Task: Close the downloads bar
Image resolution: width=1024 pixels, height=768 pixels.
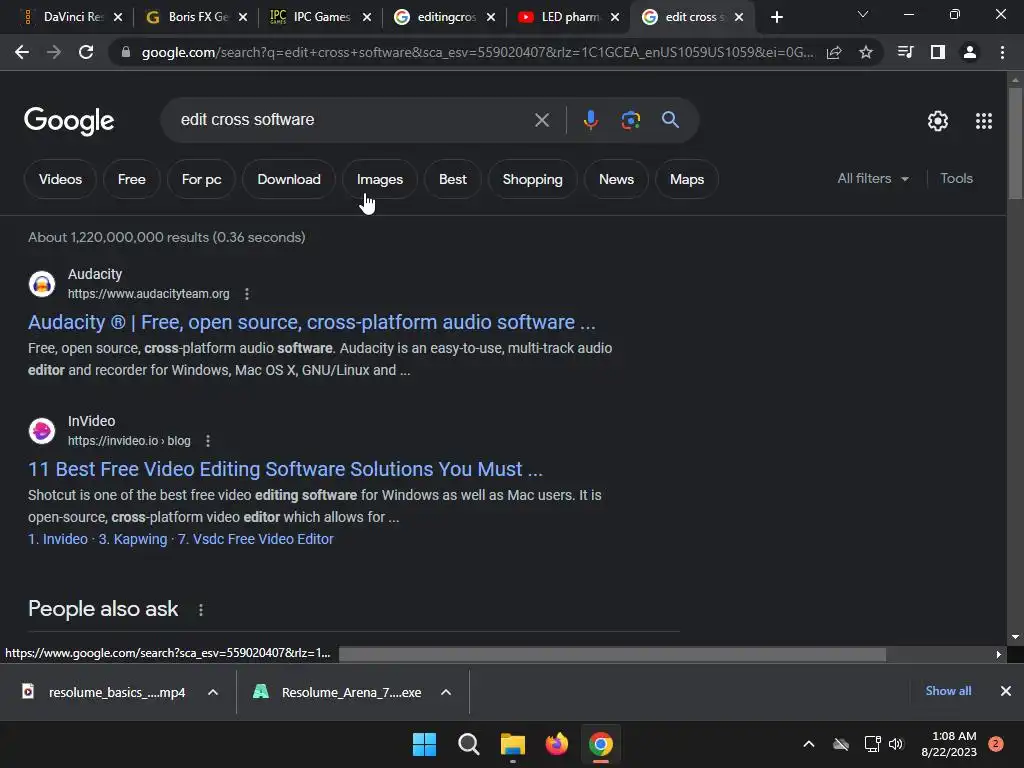Action: point(1006,691)
